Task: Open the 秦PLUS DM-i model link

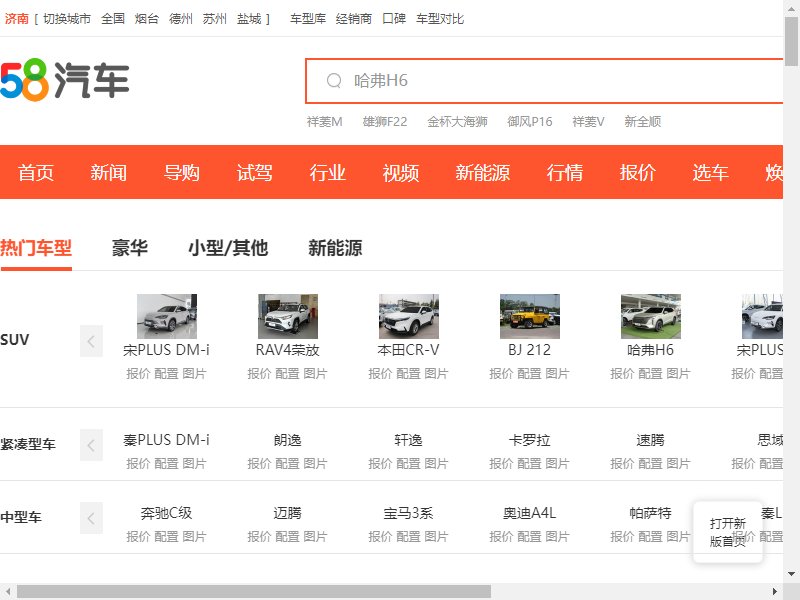Action: 166,440
